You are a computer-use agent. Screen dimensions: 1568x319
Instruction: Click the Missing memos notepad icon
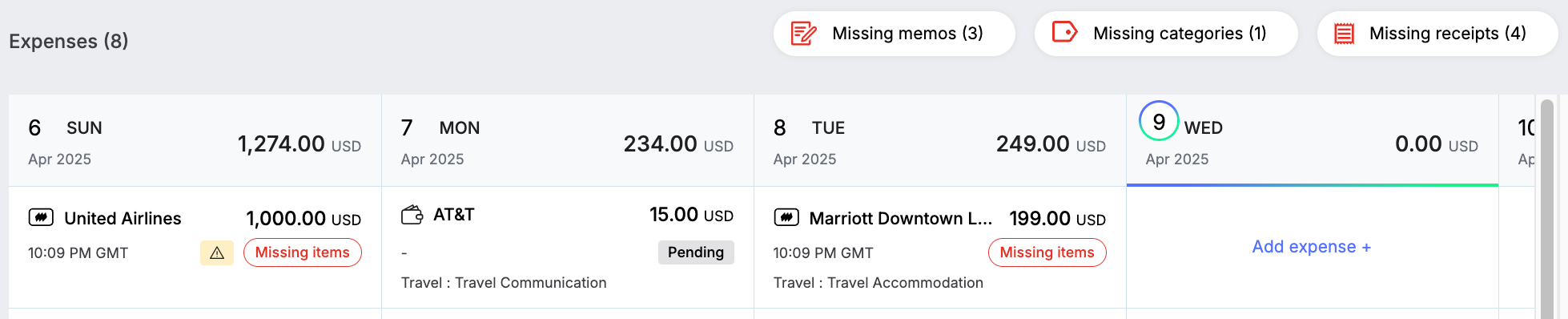click(x=803, y=34)
